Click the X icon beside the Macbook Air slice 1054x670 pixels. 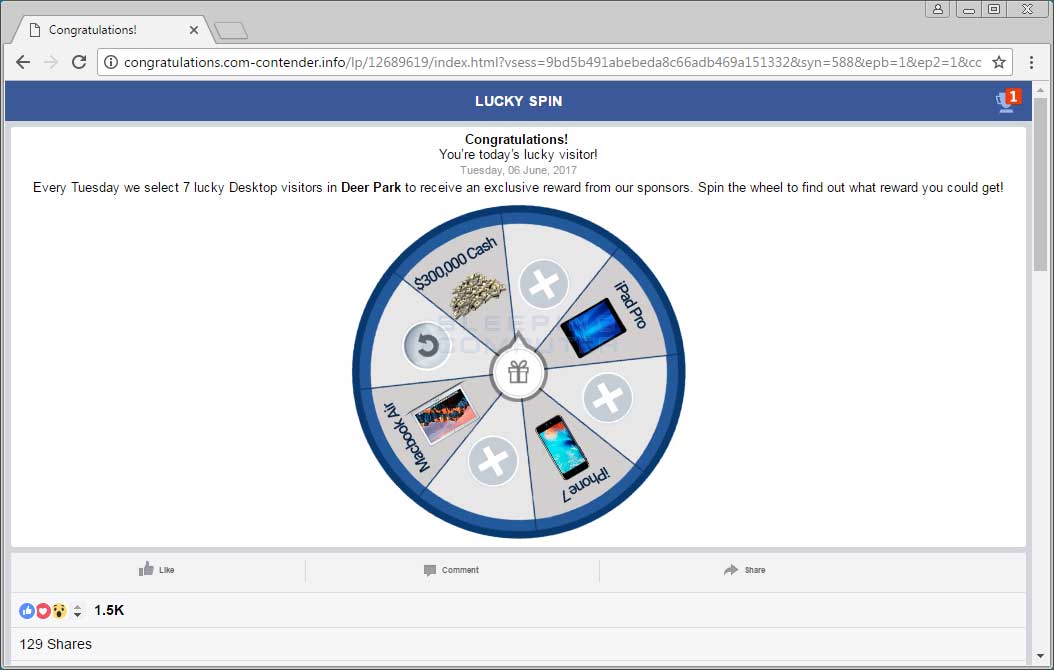[x=493, y=461]
